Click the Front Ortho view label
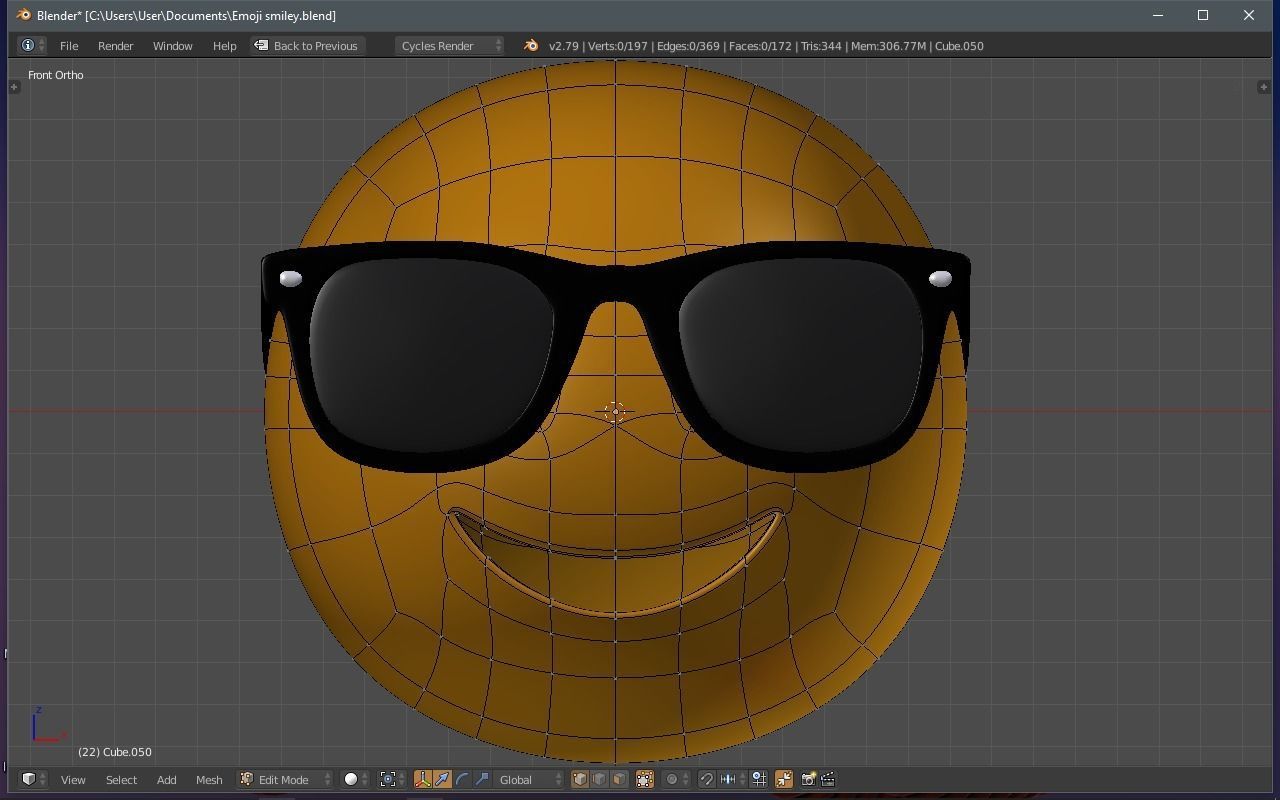 (x=56, y=75)
